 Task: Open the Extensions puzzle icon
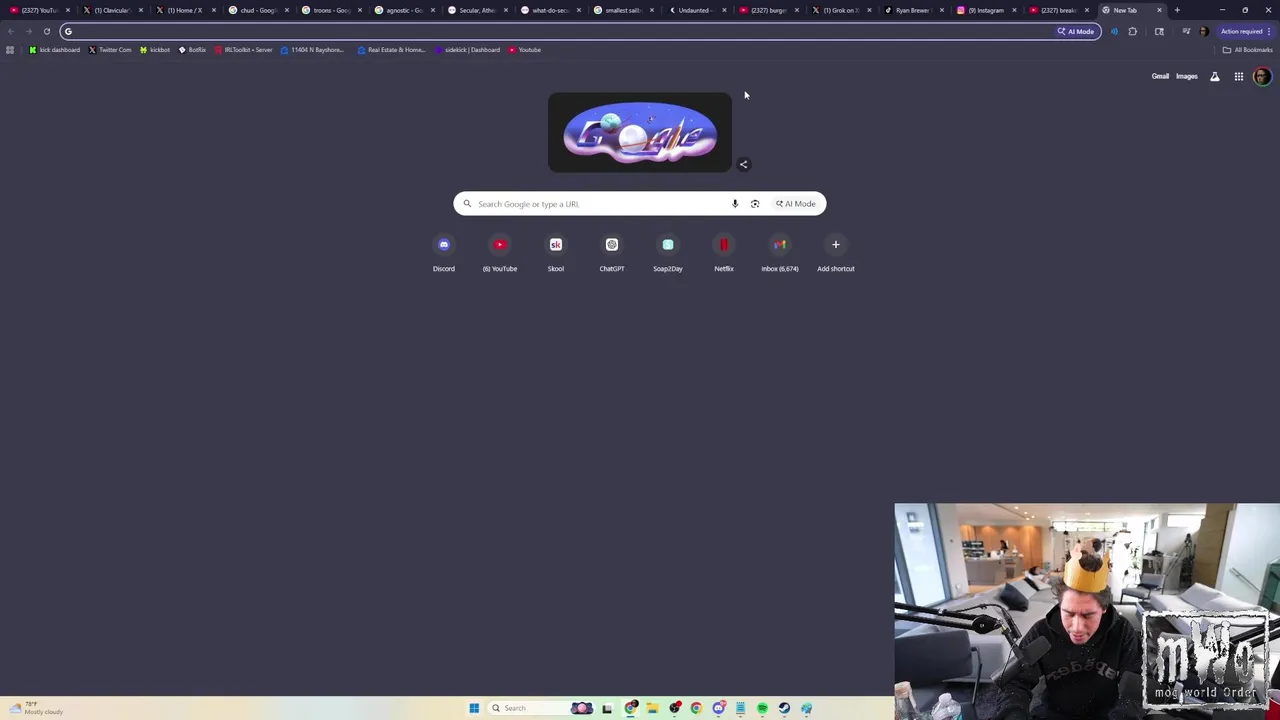[1132, 31]
